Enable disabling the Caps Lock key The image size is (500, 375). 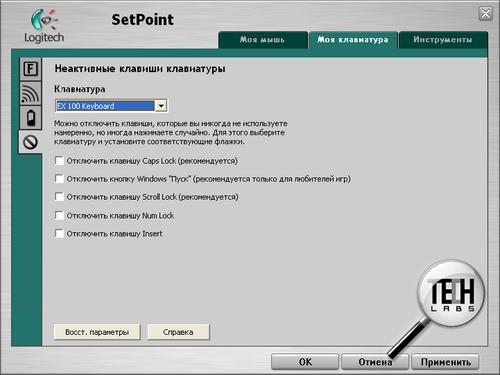tap(59, 161)
